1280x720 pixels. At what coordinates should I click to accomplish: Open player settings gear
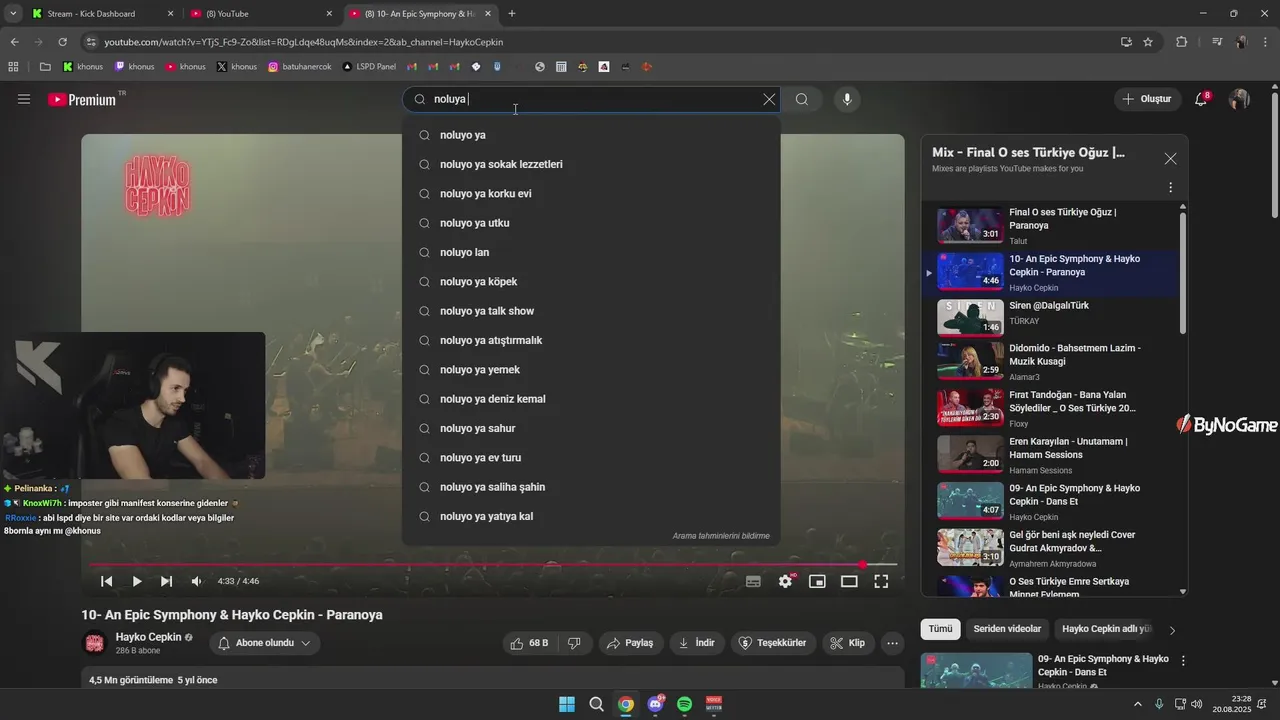[x=786, y=581]
